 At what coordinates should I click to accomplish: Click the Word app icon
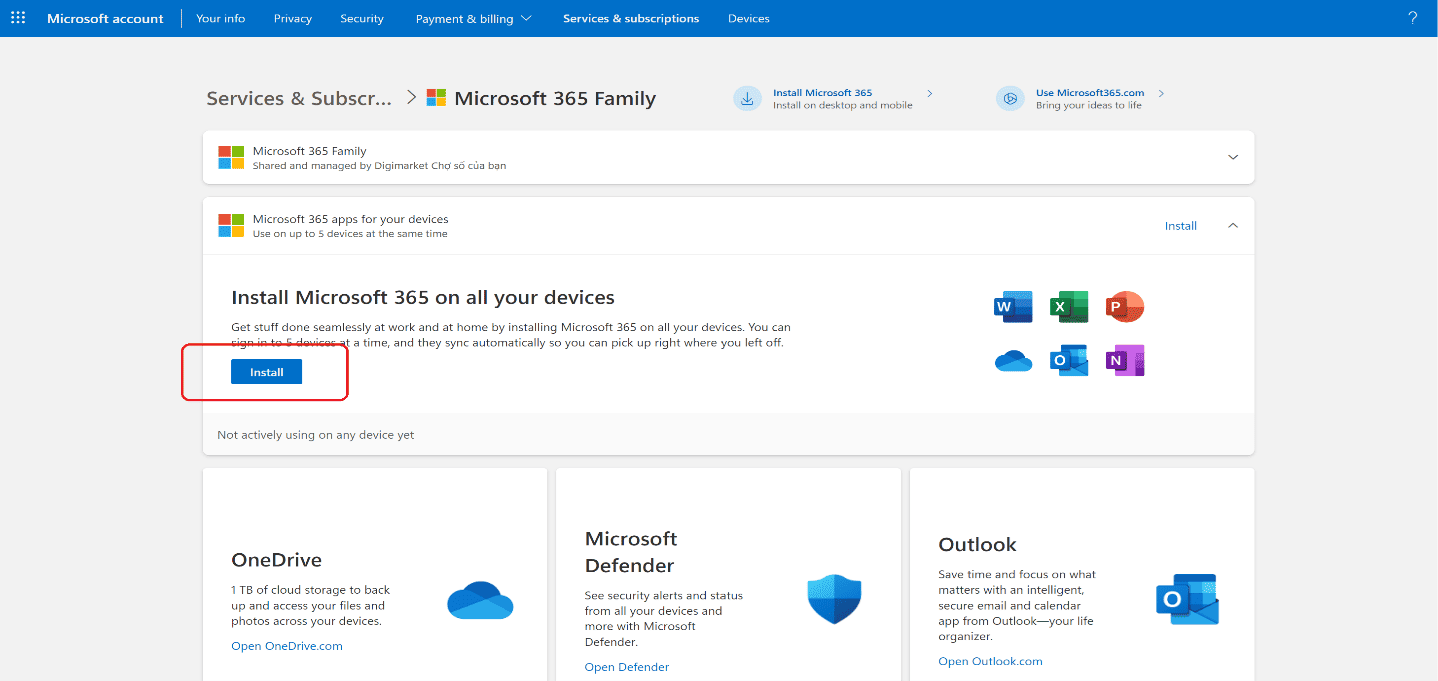click(x=1013, y=307)
